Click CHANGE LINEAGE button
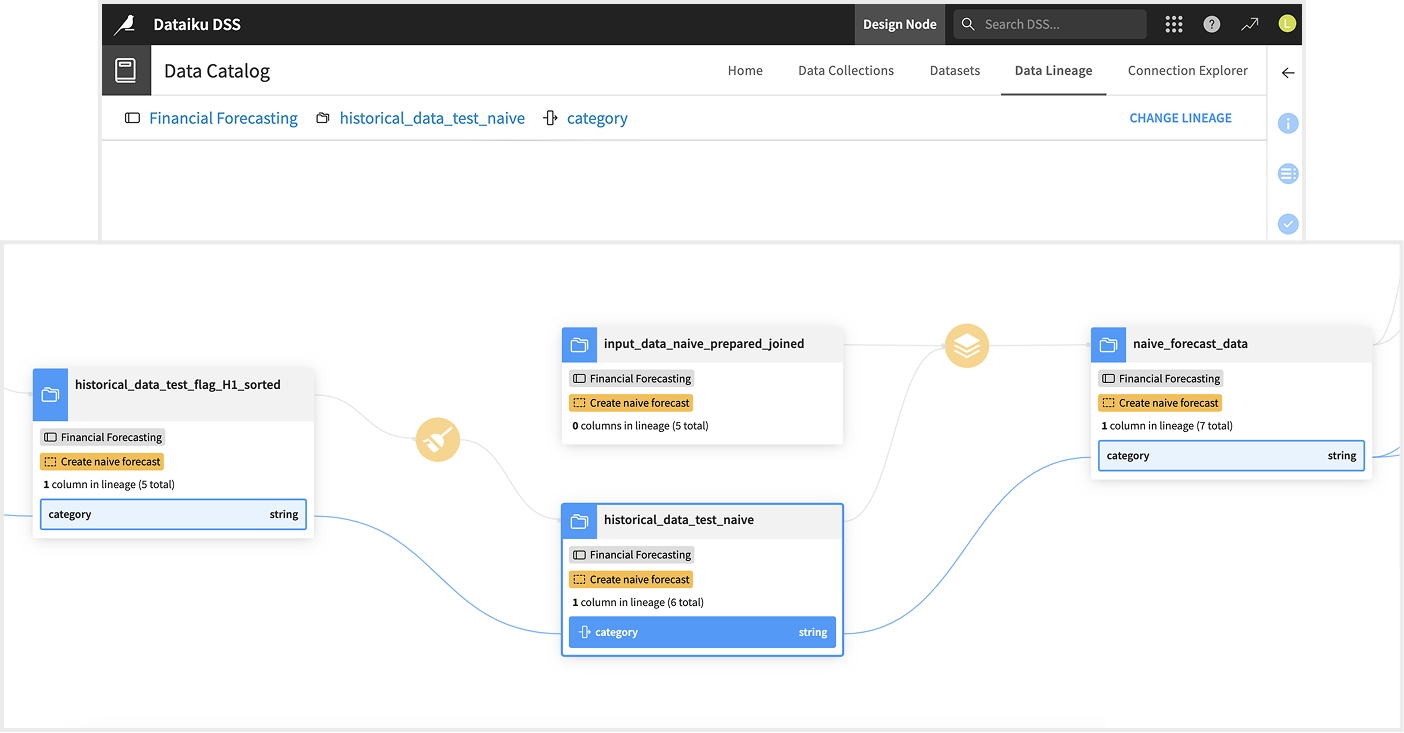Viewport: 1404px width, 733px height. [1181, 118]
